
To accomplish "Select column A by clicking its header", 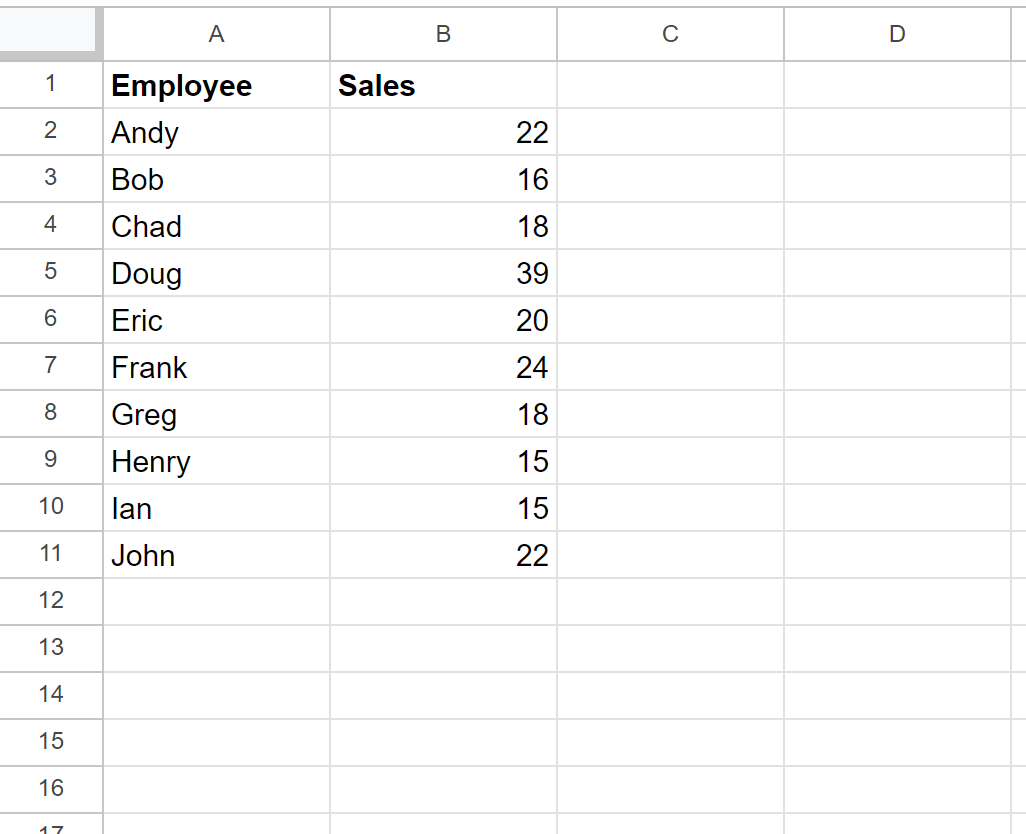I will coord(216,33).
